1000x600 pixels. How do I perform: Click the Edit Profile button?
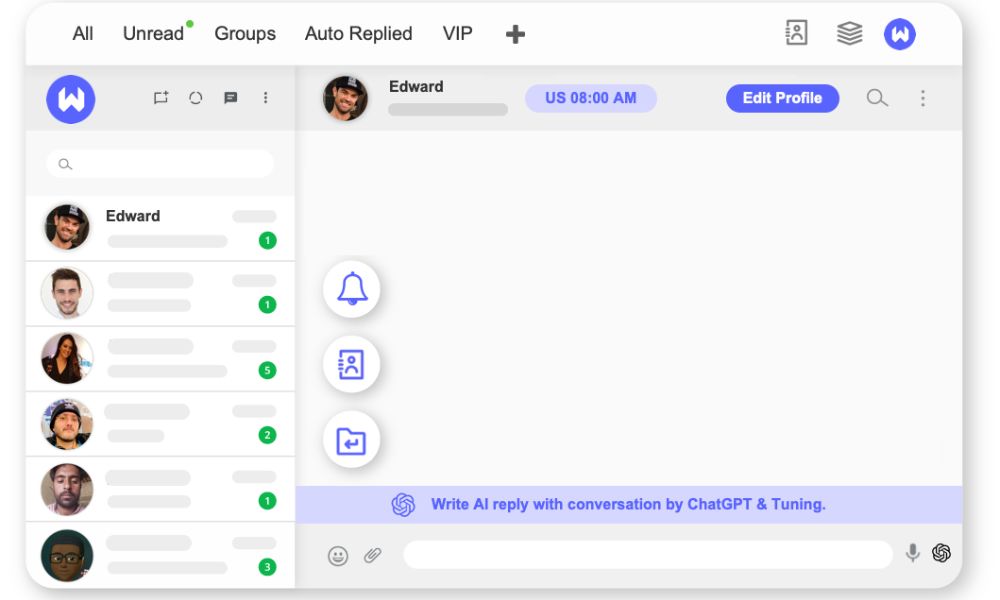[783, 98]
